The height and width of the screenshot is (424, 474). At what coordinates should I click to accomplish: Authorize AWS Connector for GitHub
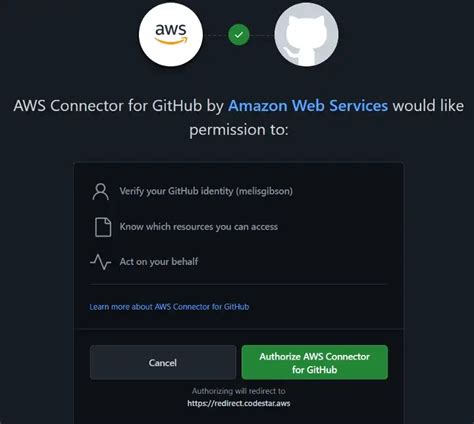(x=315, y=362)
